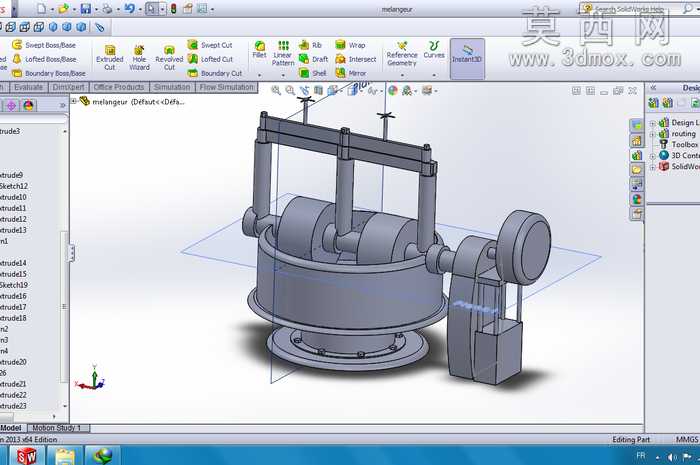The height and width of the screenshot is (465, 700).
Task: Open the Reference Geometry dropdown arrow
Action: [402, 75]
